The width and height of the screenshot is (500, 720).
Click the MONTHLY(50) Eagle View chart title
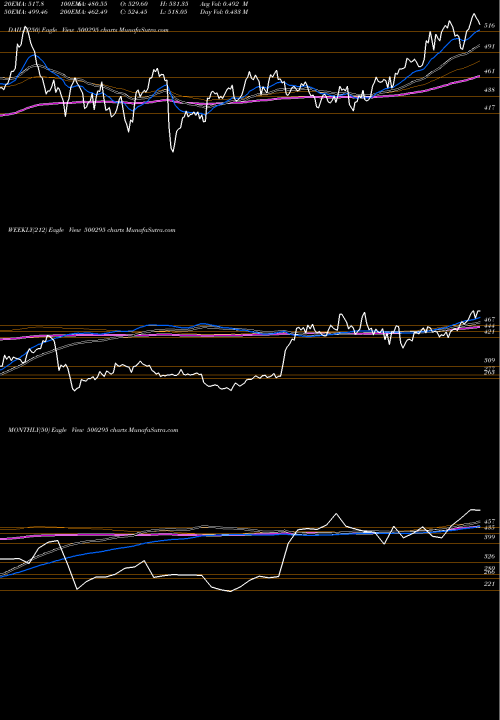point(93,430)
